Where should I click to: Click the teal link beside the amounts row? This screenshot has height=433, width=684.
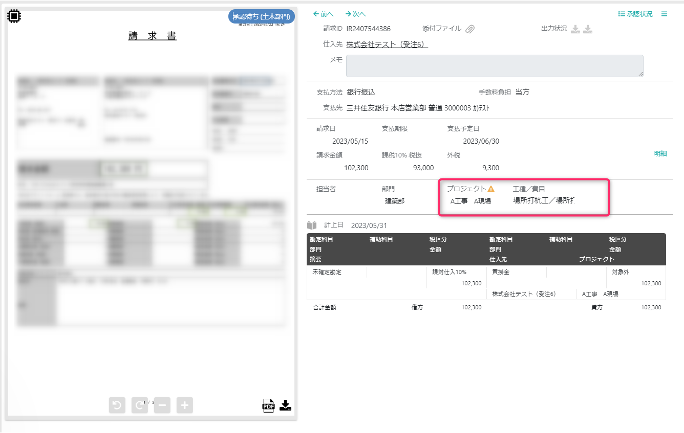click(660, 153)
